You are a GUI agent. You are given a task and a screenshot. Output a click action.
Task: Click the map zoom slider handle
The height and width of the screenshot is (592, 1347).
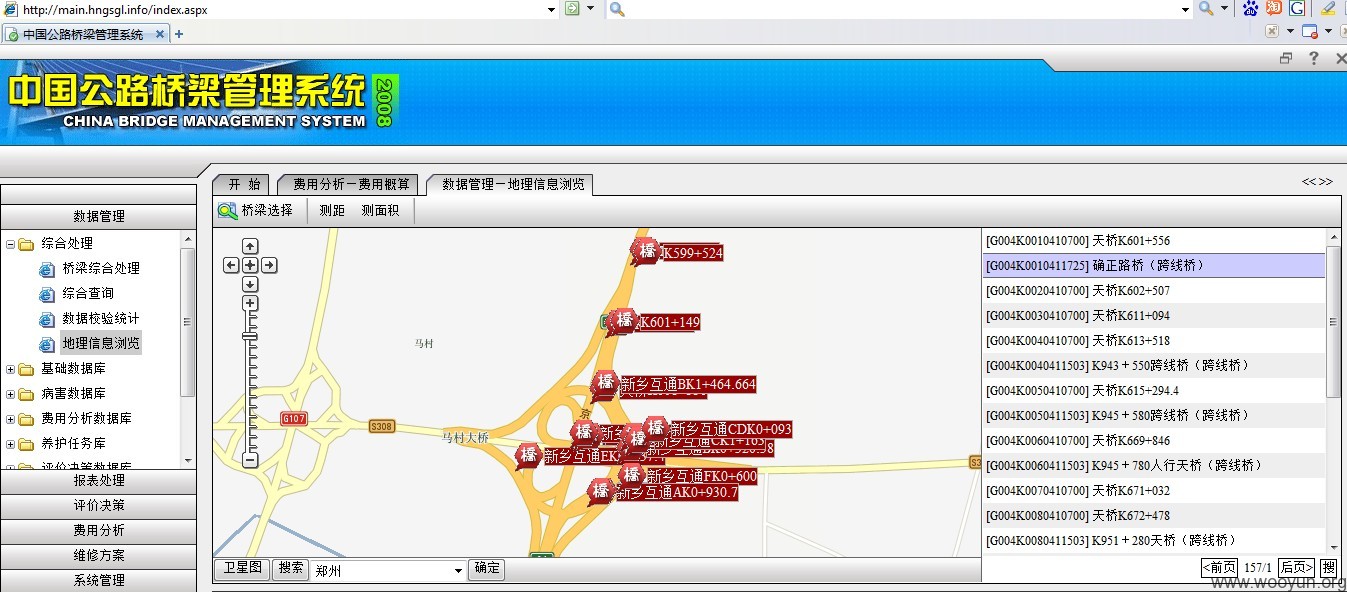[x=250, y=336]
